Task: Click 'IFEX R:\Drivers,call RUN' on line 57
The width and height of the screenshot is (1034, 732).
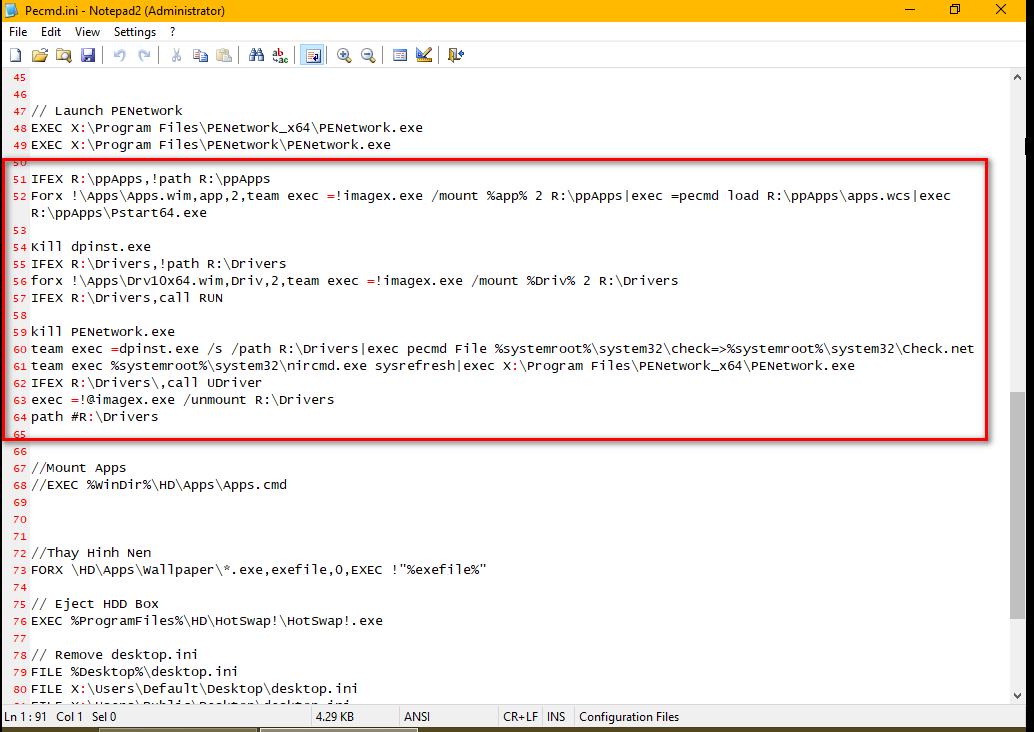Action: [x=127, y=297]
